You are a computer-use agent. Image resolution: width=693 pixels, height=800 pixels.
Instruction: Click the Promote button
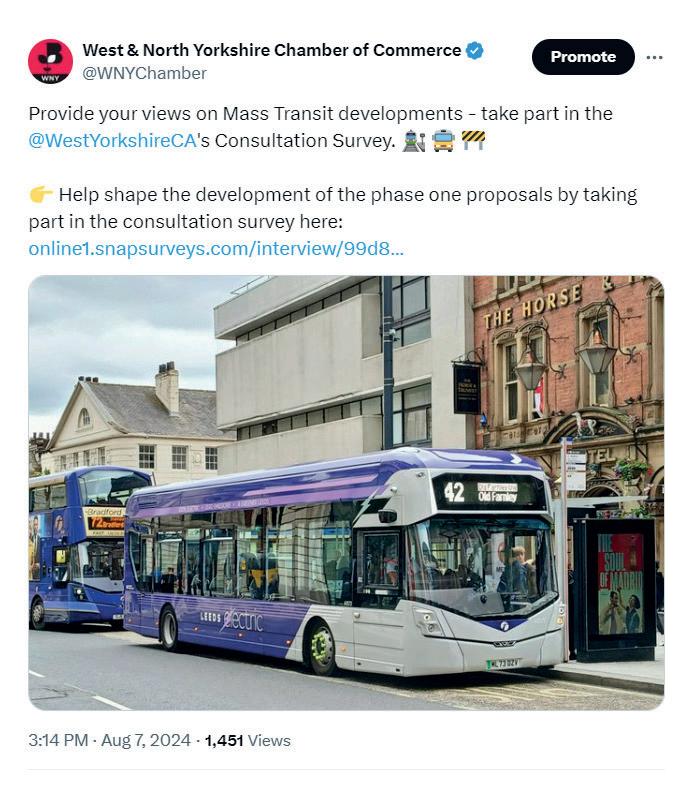pyautogui.click(x=583, y=57)
